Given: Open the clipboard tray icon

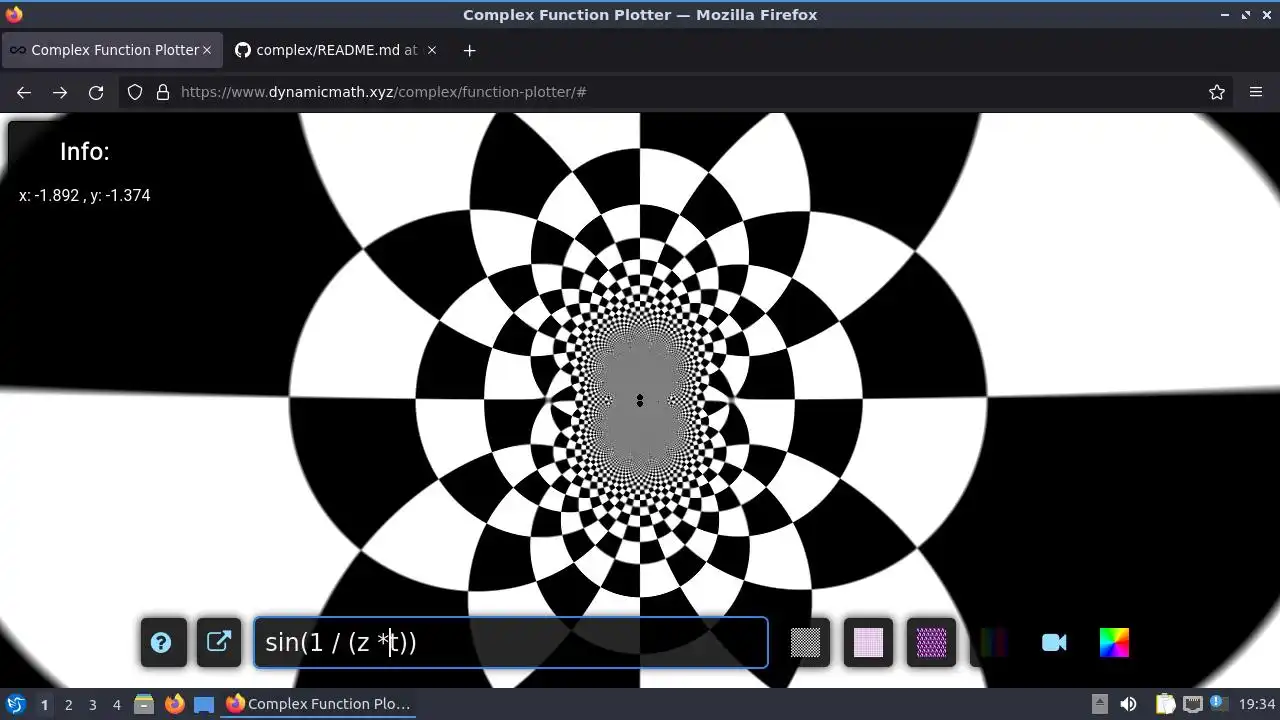Looking at the screenshot, I should (1165, 704).
